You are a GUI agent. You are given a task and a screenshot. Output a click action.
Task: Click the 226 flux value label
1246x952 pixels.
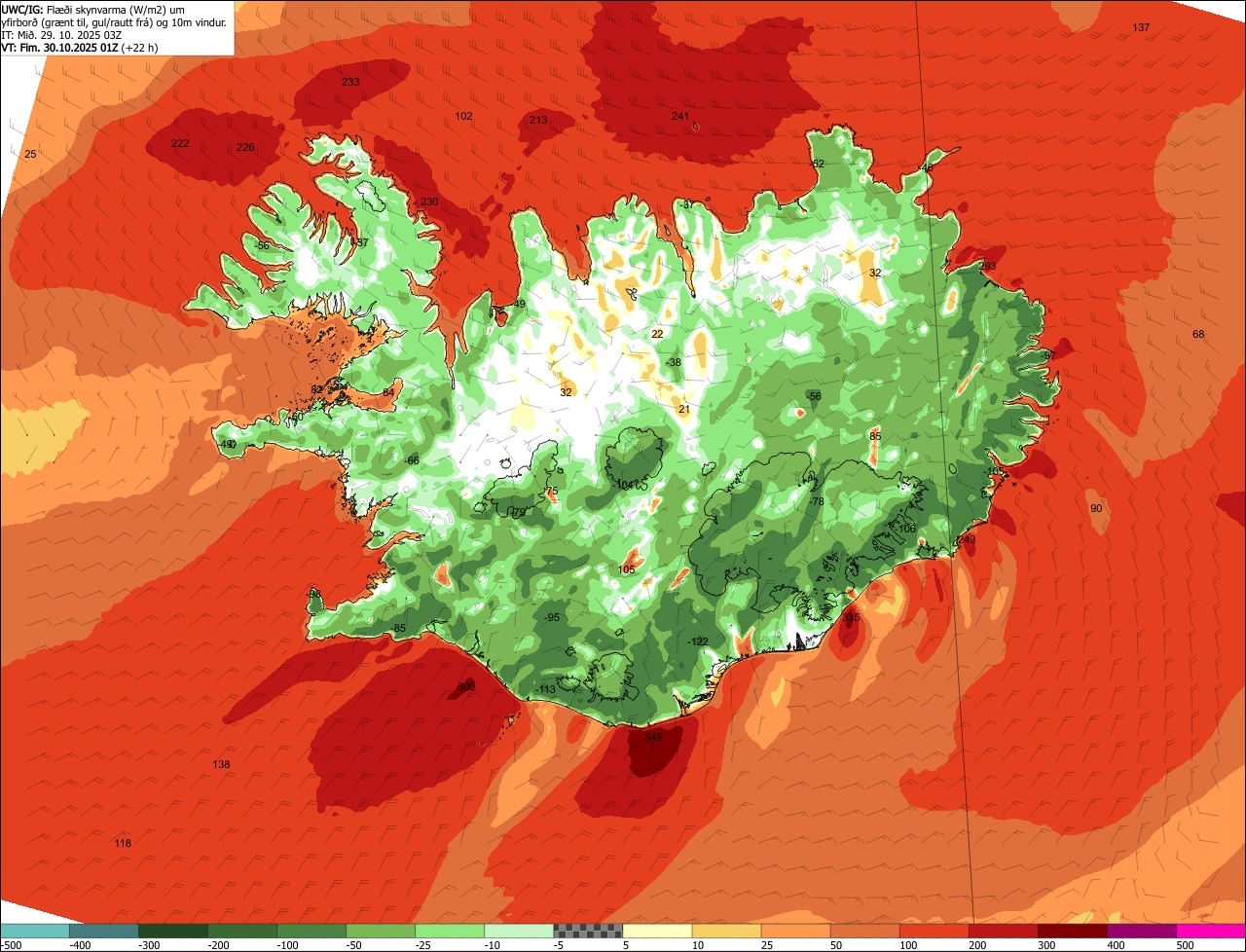245,148
